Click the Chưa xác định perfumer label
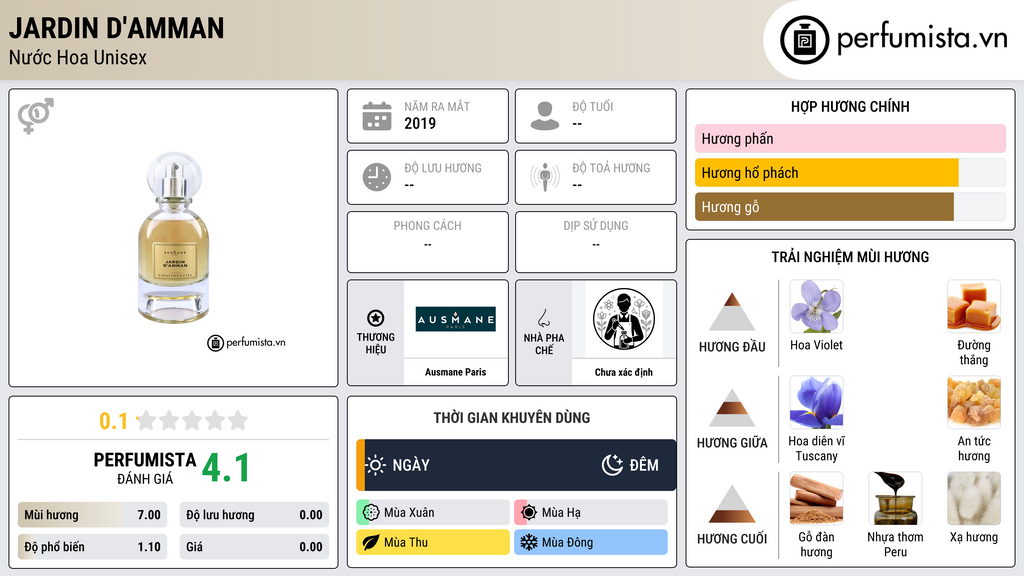This screenshot has width=1024, height=576. pyautogui.click(x=624, y=372)
